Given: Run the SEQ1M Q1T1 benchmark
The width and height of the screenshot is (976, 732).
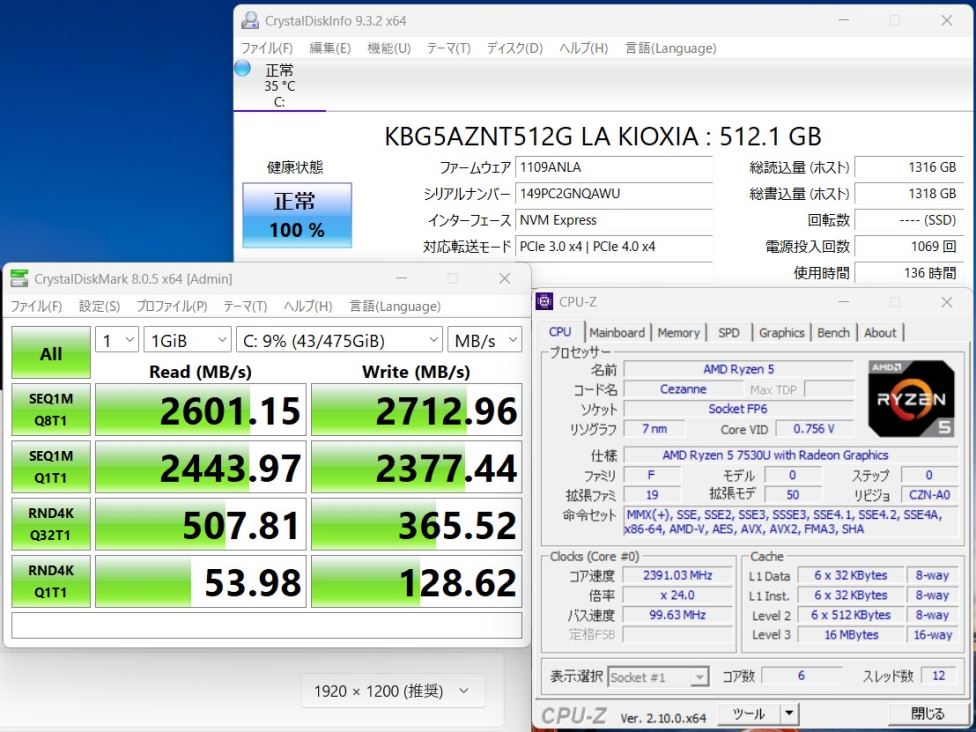Looking at the screenshot, I should click(x=51, y=467).
